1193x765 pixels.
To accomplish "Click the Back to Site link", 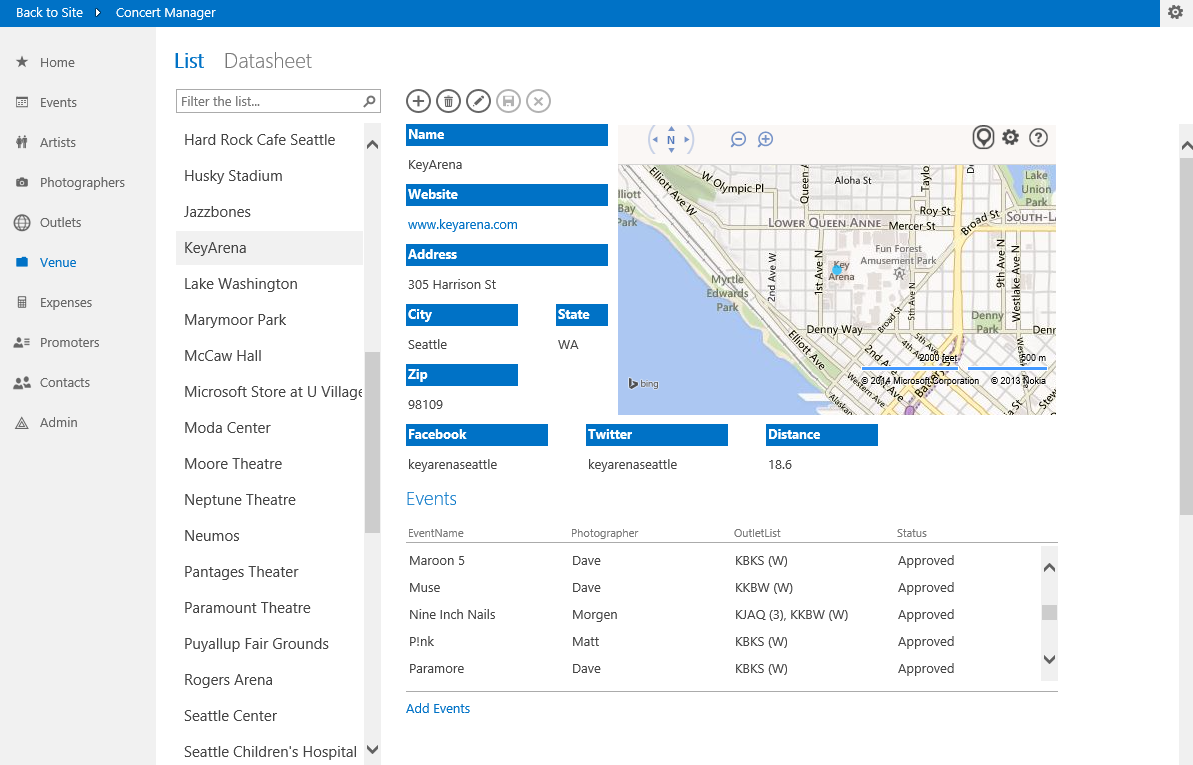I will (49, 13).
